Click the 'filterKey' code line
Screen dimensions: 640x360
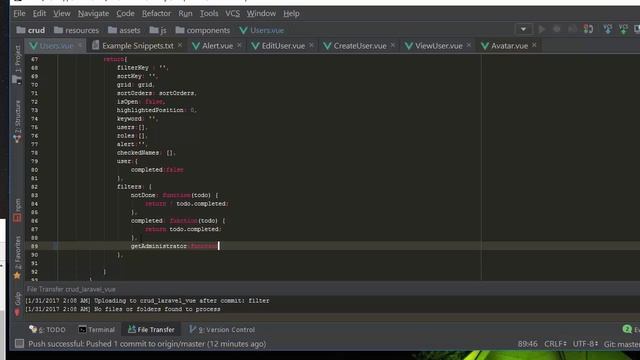142,68
